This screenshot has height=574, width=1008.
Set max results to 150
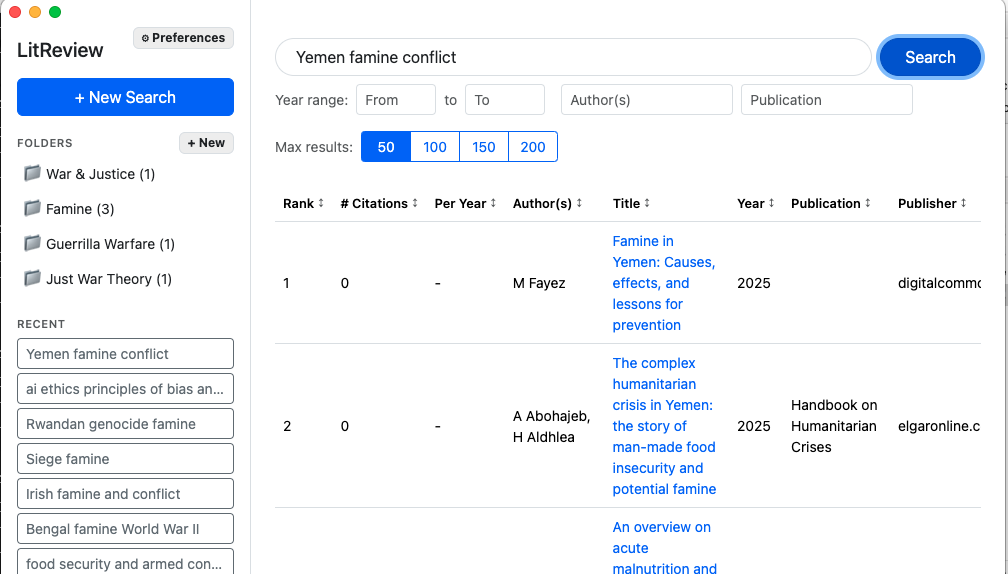(483, 147)
